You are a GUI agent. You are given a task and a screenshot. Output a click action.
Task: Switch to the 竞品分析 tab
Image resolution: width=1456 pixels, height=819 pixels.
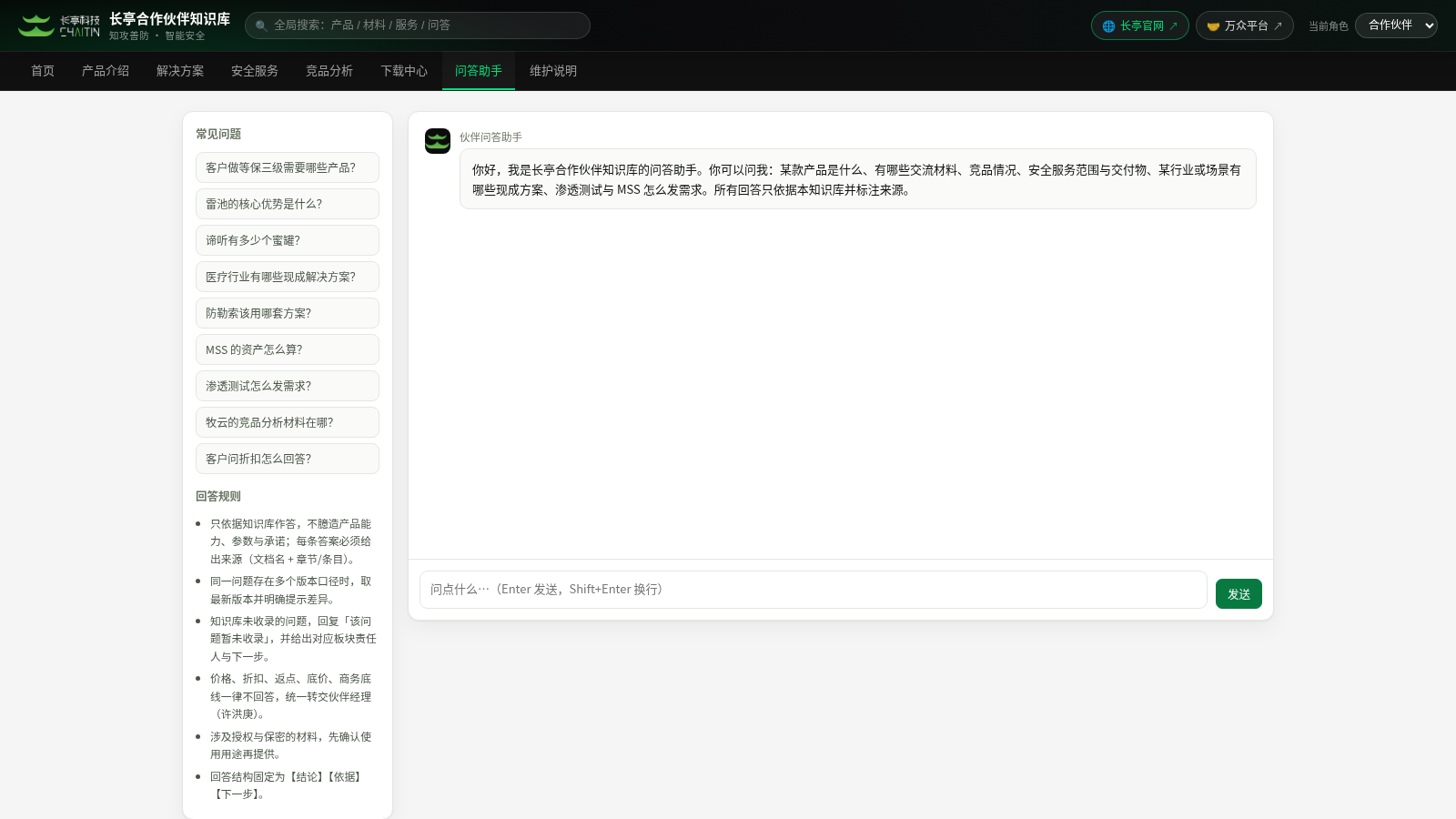pyautogui.click(x=329, y=71)
